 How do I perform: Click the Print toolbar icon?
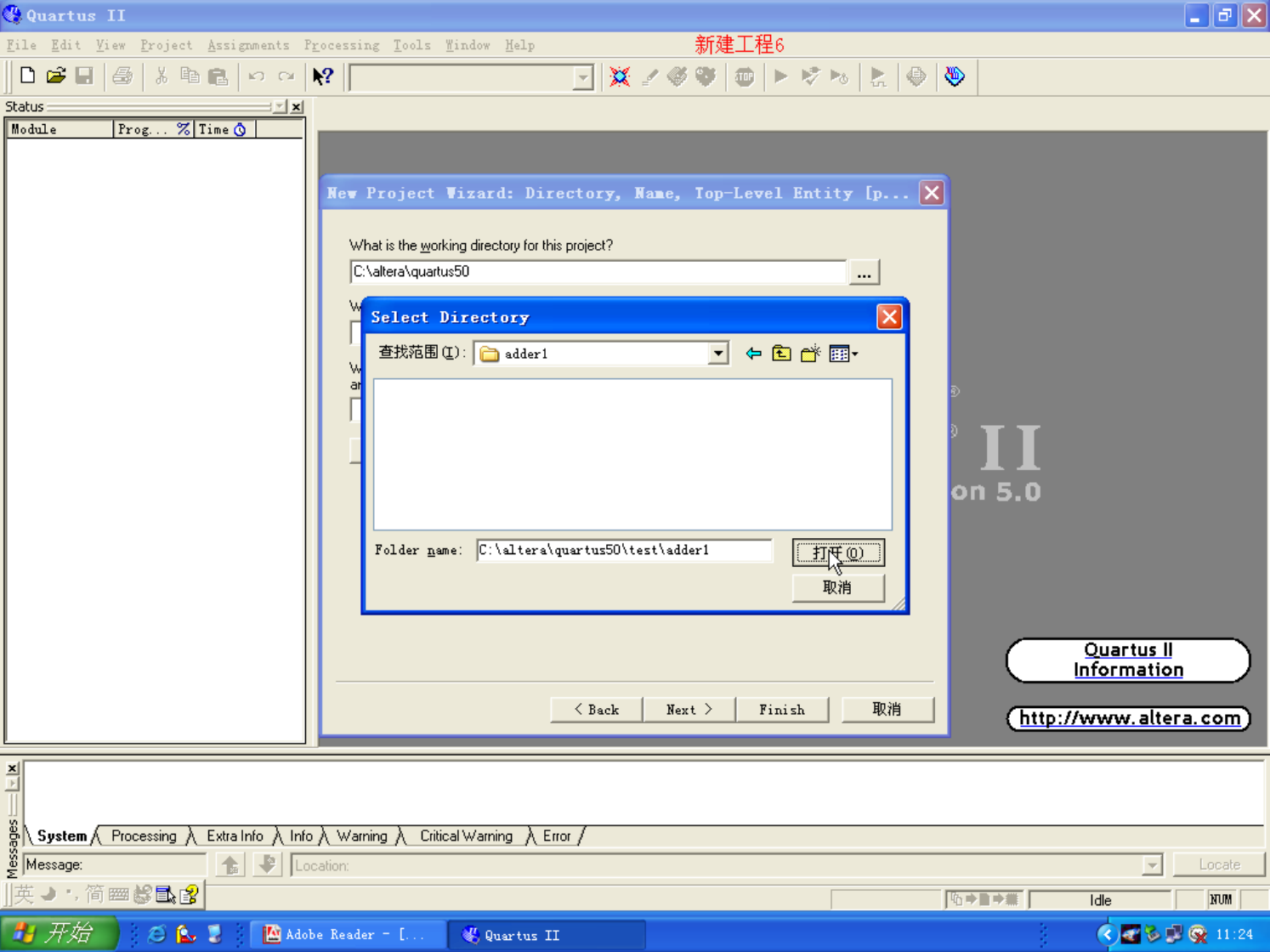coord(122,76)
